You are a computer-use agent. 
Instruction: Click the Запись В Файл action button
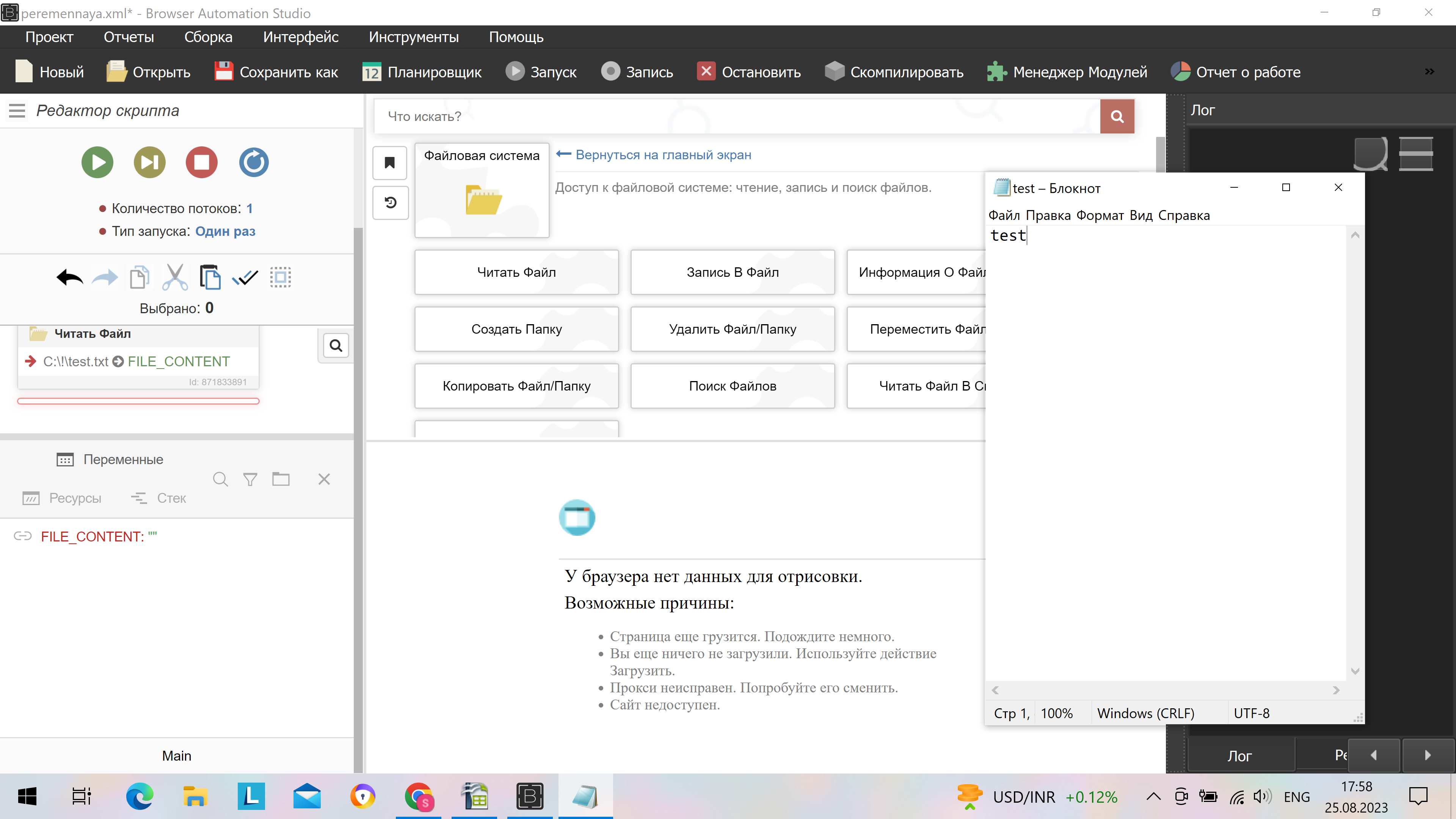click(732, 273)
